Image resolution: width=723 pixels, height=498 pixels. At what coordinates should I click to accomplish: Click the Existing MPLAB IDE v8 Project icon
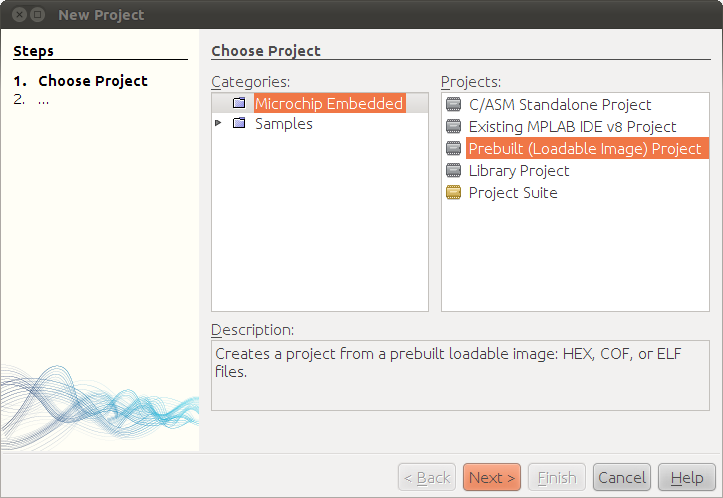pyautogui.click(x=453, y=126)
